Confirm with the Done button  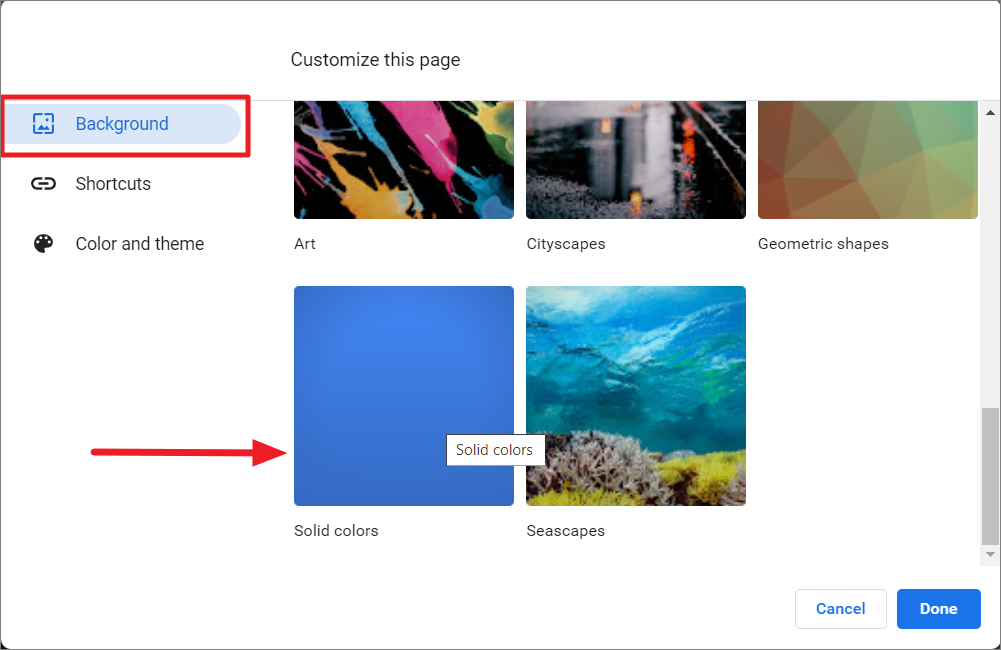tap(938, 608)
